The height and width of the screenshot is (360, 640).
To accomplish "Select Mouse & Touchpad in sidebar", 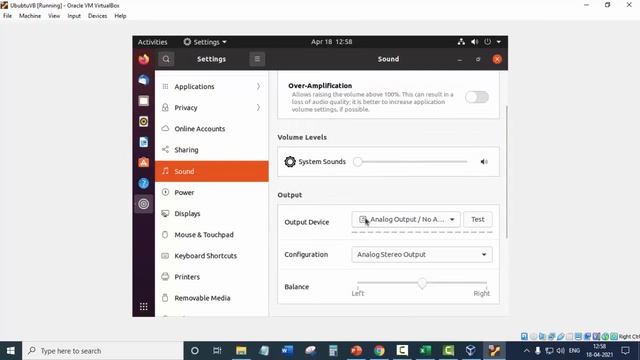I will coord(212,235).
